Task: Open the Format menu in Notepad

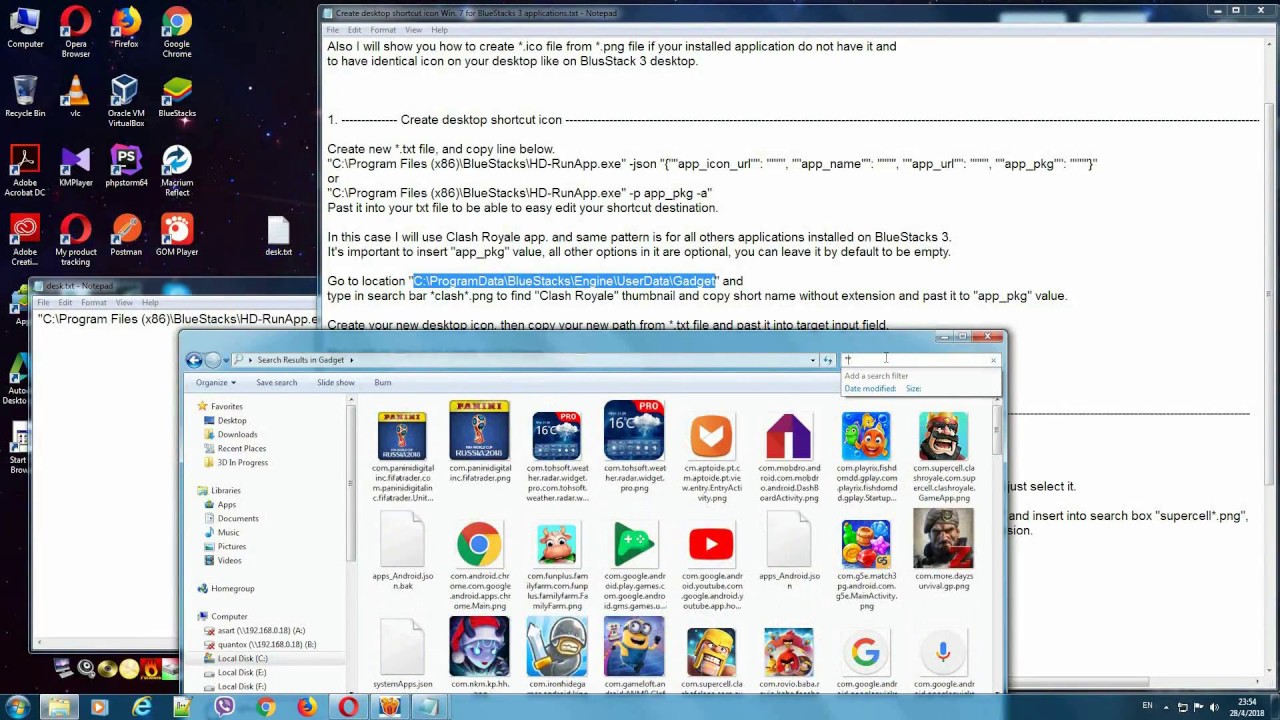Action: [x=383, y=29]
